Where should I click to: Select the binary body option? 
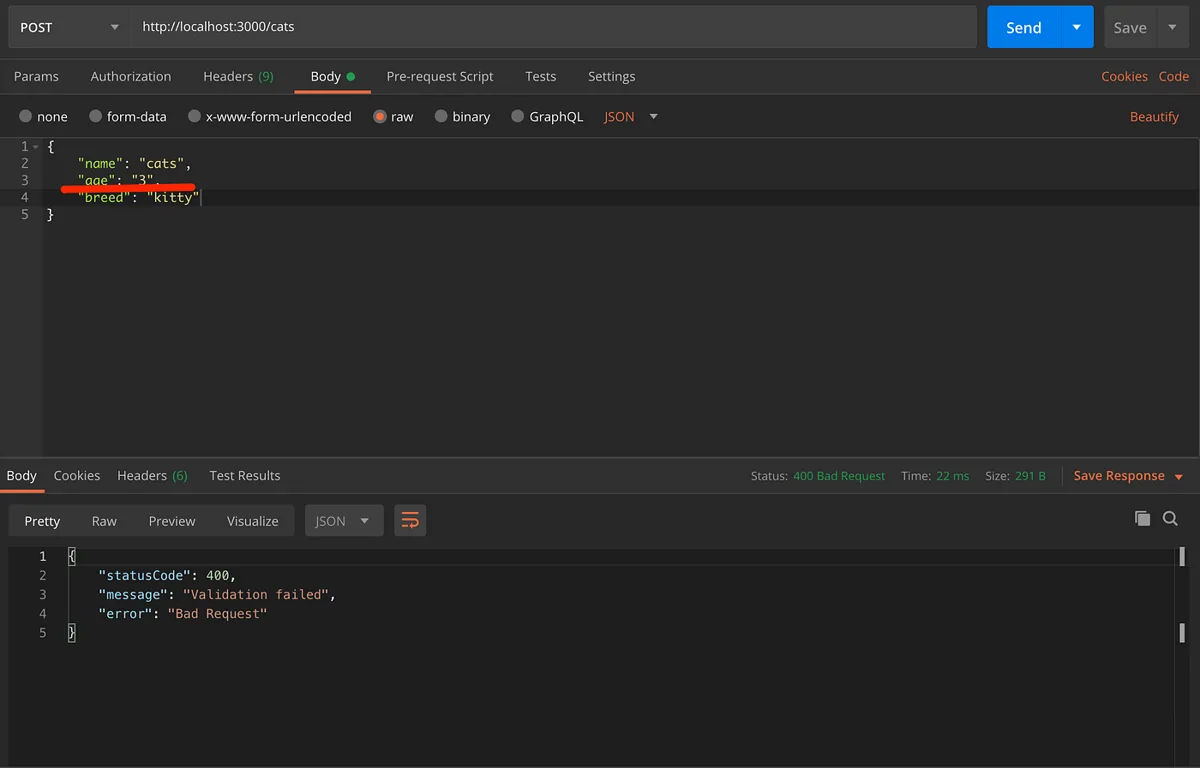click(x=462, y=116)
